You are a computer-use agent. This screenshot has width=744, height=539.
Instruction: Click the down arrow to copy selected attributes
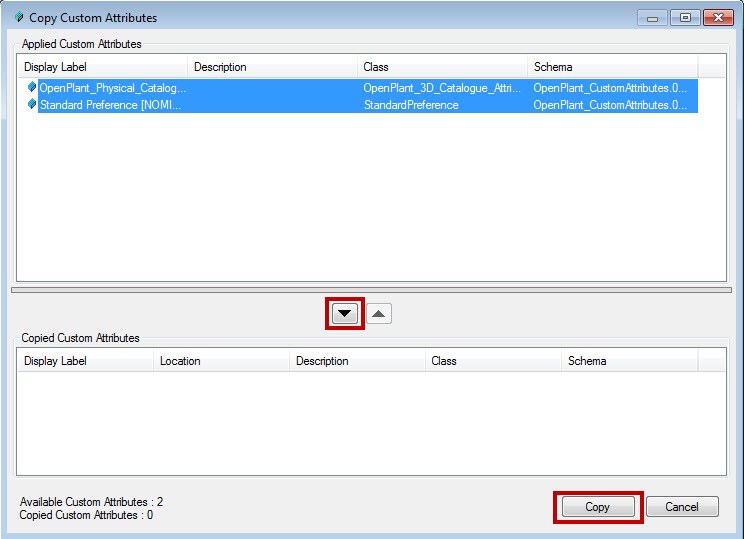pos(345,314)
